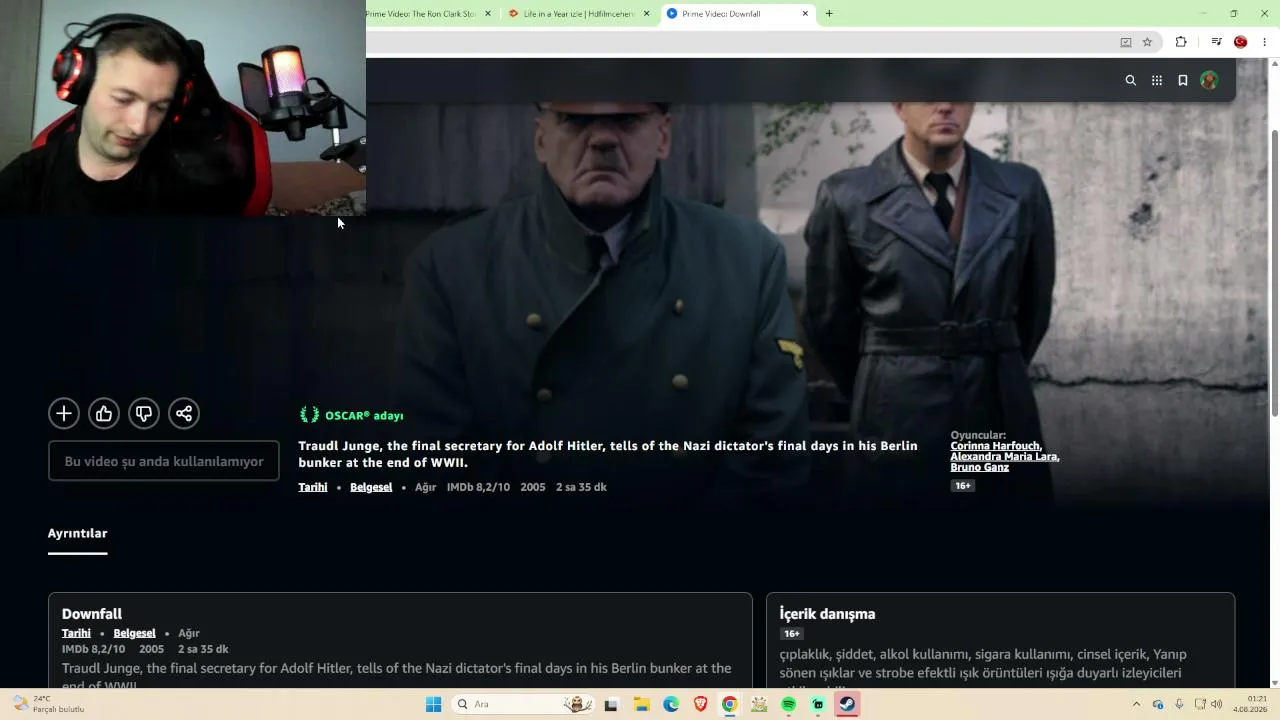Open the Chrome profile avatar
1280x720 pixels.
(1241, 42)
